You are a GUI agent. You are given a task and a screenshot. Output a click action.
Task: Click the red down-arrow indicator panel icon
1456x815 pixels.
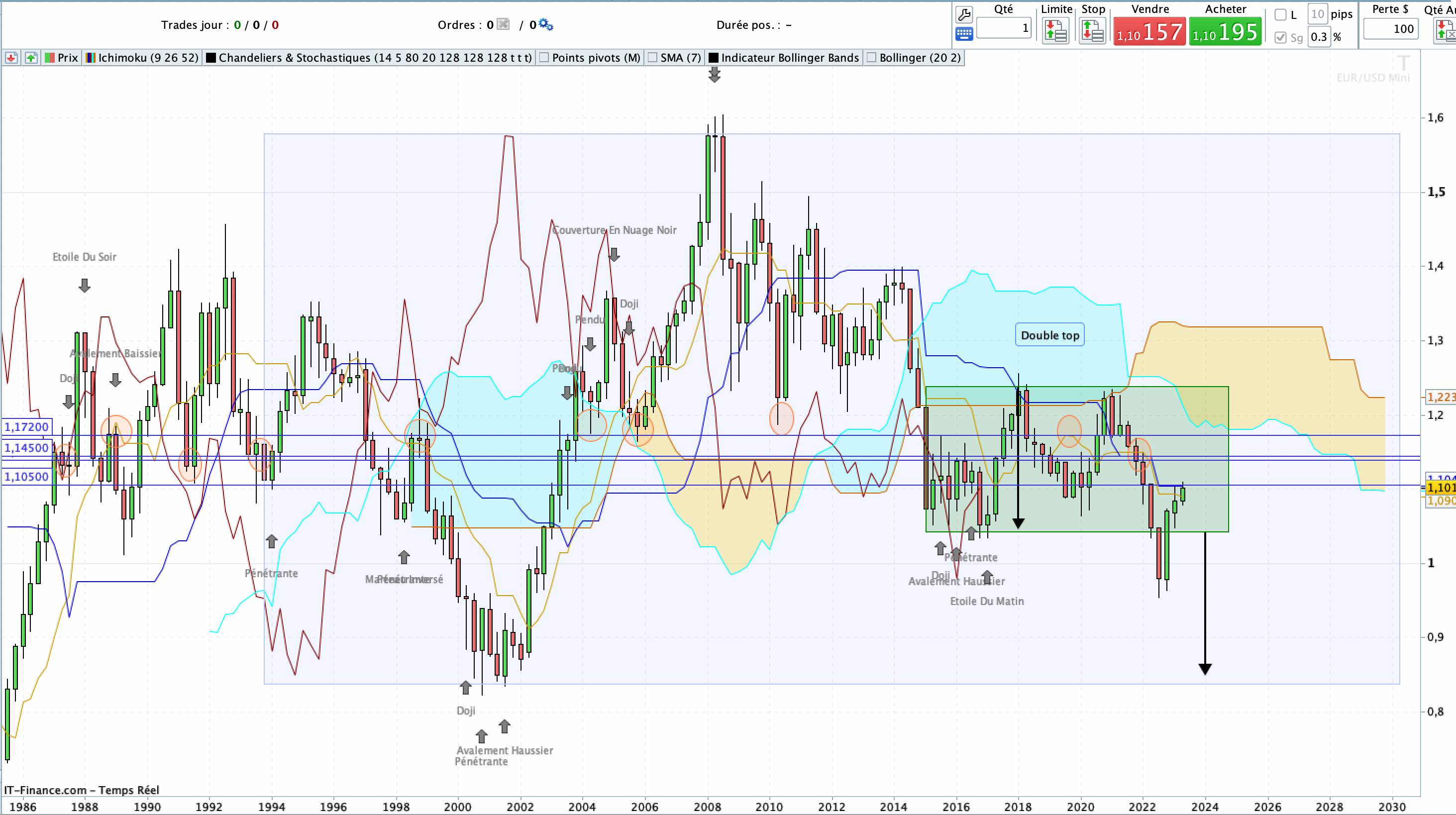click(x=11, y=58)
